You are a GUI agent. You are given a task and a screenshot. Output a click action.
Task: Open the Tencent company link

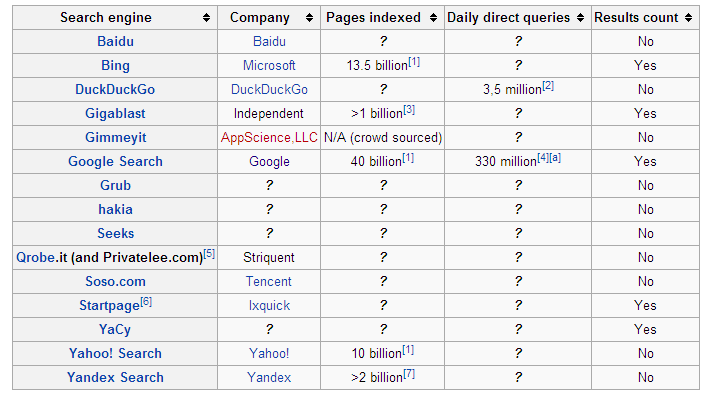pos(269,281)
